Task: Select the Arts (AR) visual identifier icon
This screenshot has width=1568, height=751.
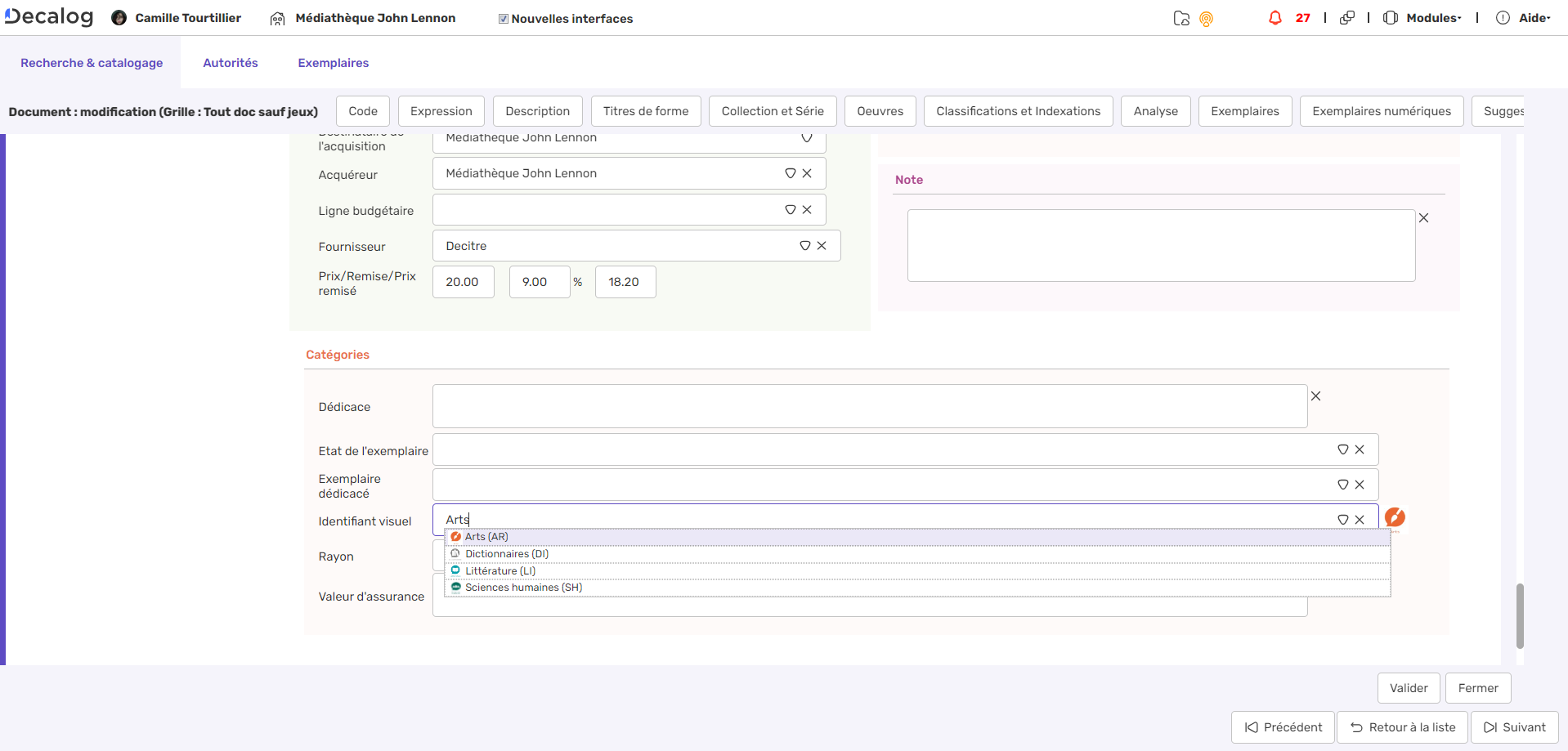Action: 456,537
